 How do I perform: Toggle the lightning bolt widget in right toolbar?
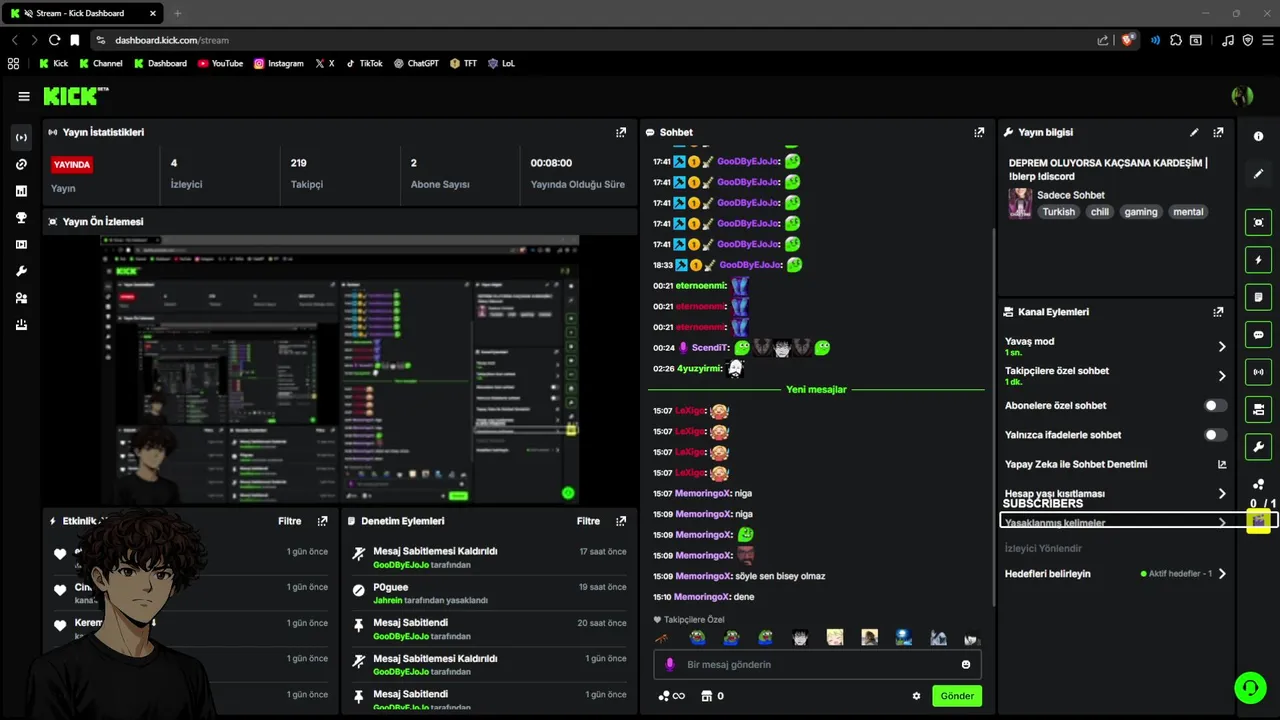[1258, 260]
